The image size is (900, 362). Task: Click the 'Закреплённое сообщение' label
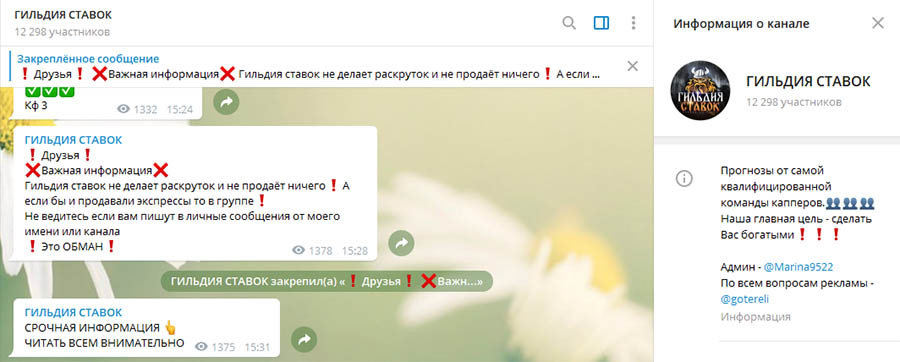(88, 59)
